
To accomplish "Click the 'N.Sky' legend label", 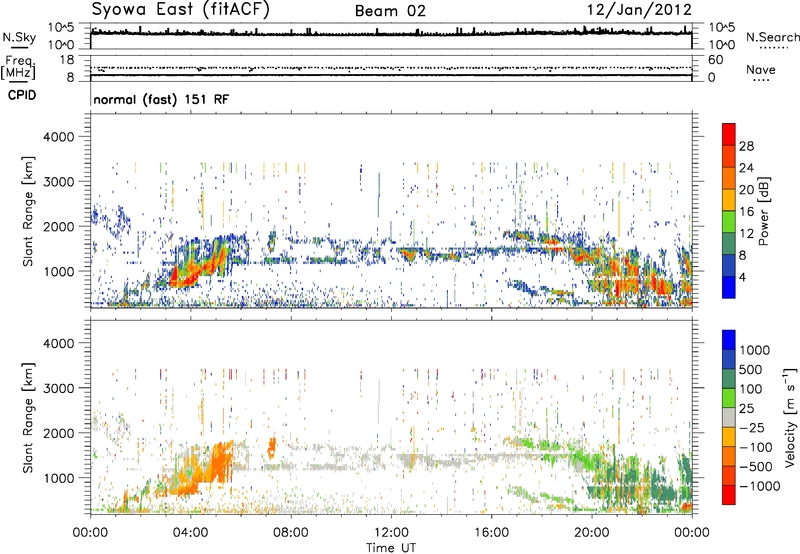I will pyautogui.click(x=19, y=37).
